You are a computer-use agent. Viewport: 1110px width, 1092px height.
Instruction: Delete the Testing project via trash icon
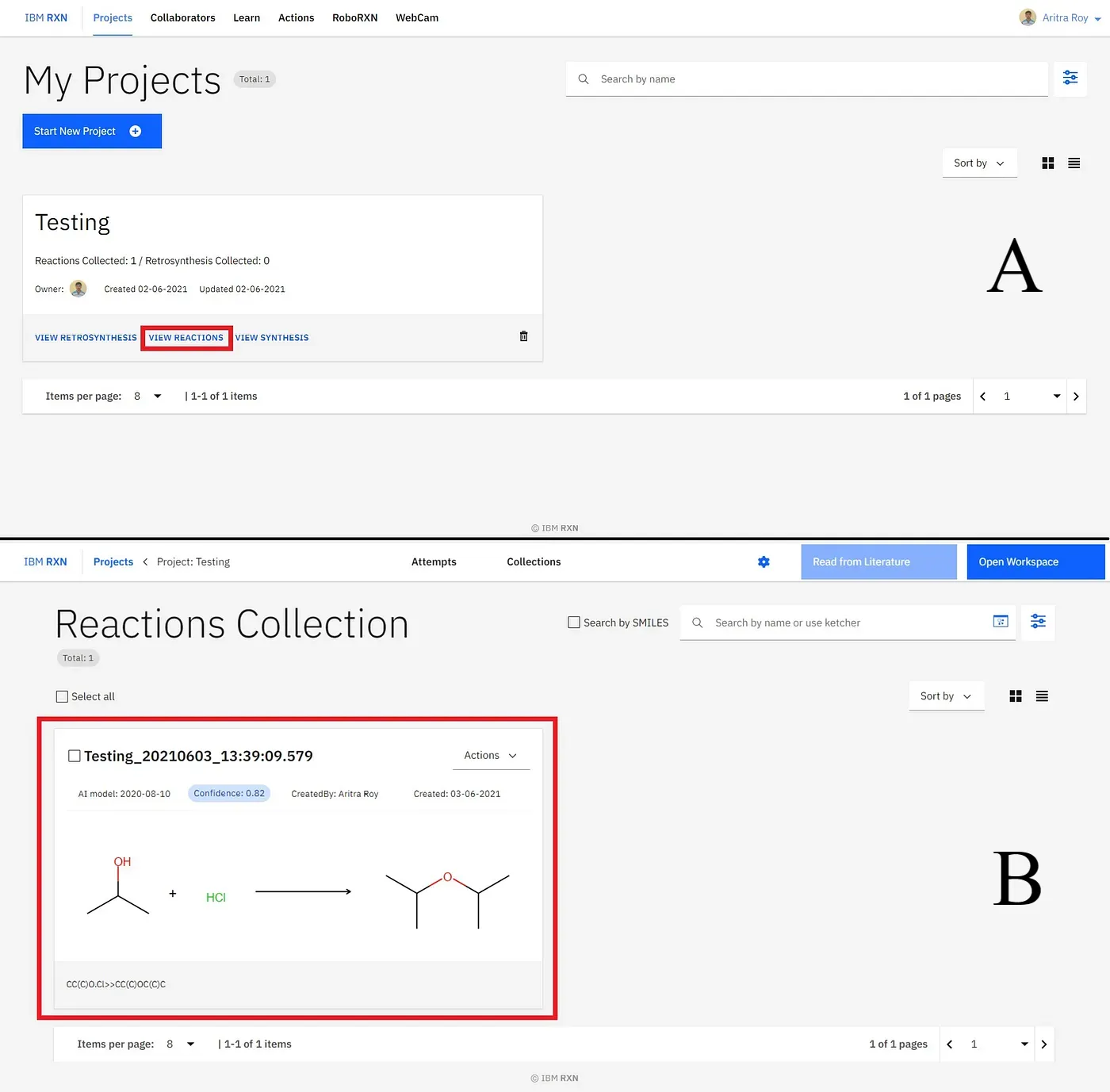pyautogui.click(x=523, y=335)
